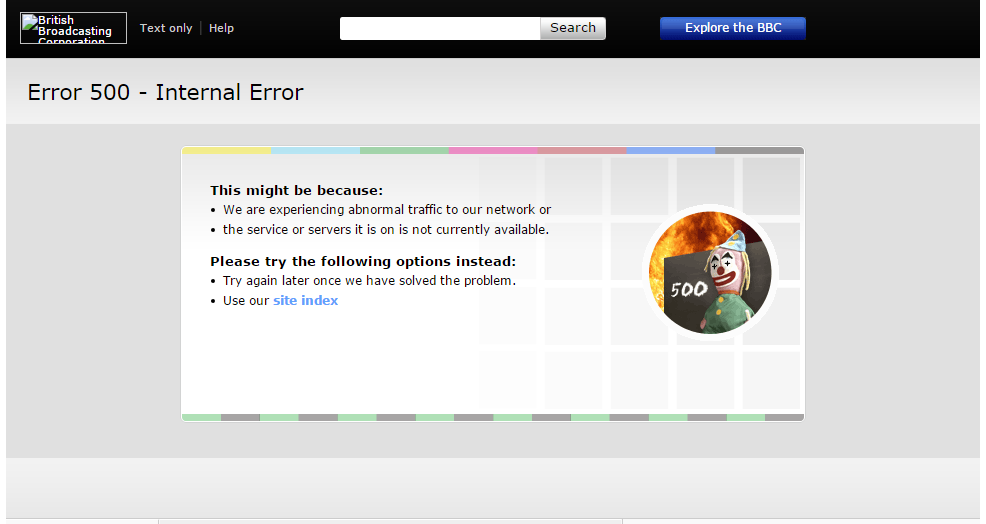986x524 pixels.
Task: Click the Error 500 - Internal Error heading
Action: click(x=165, y=92)
